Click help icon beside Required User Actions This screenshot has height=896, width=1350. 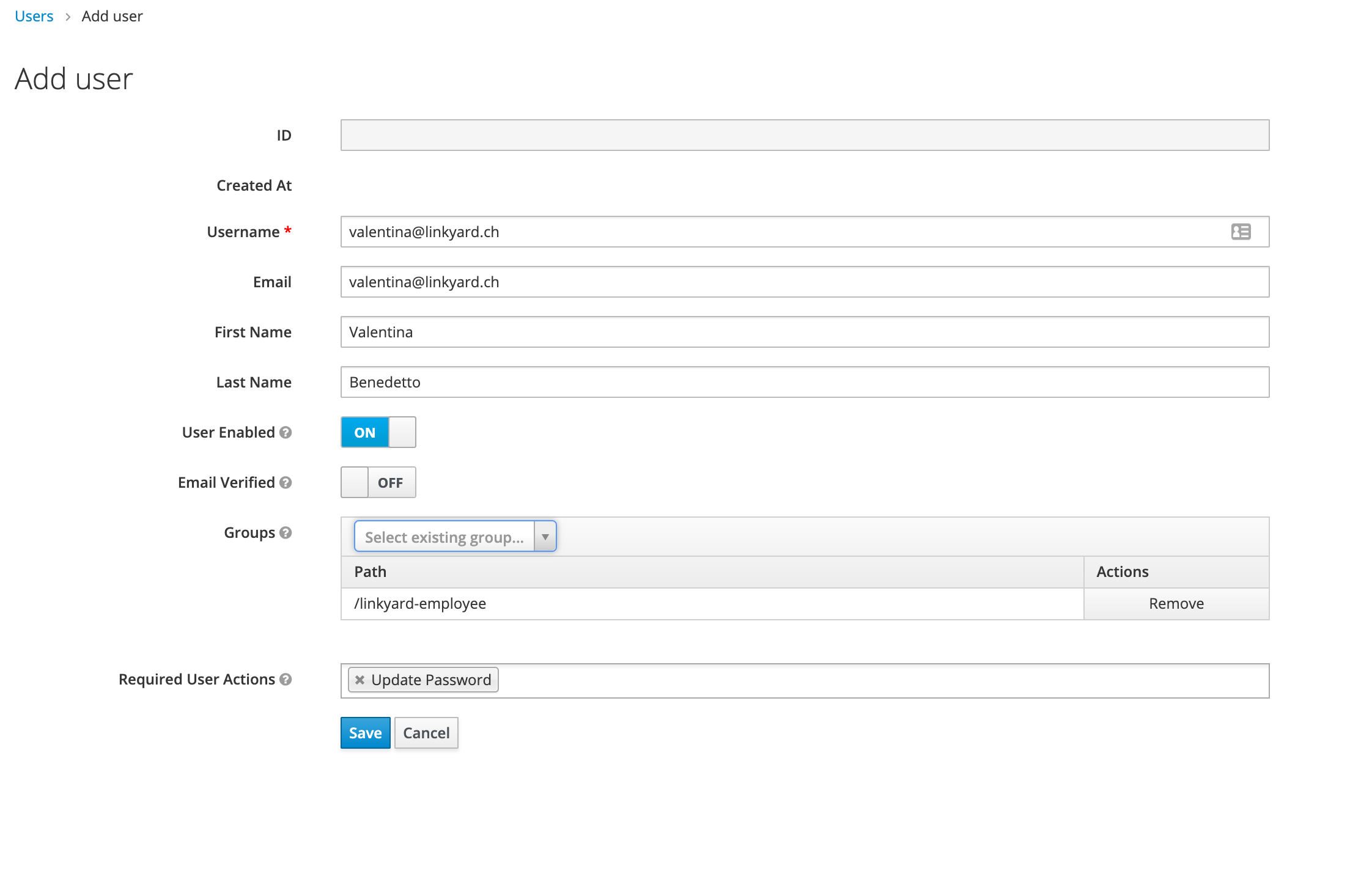[x=286, y=679]
